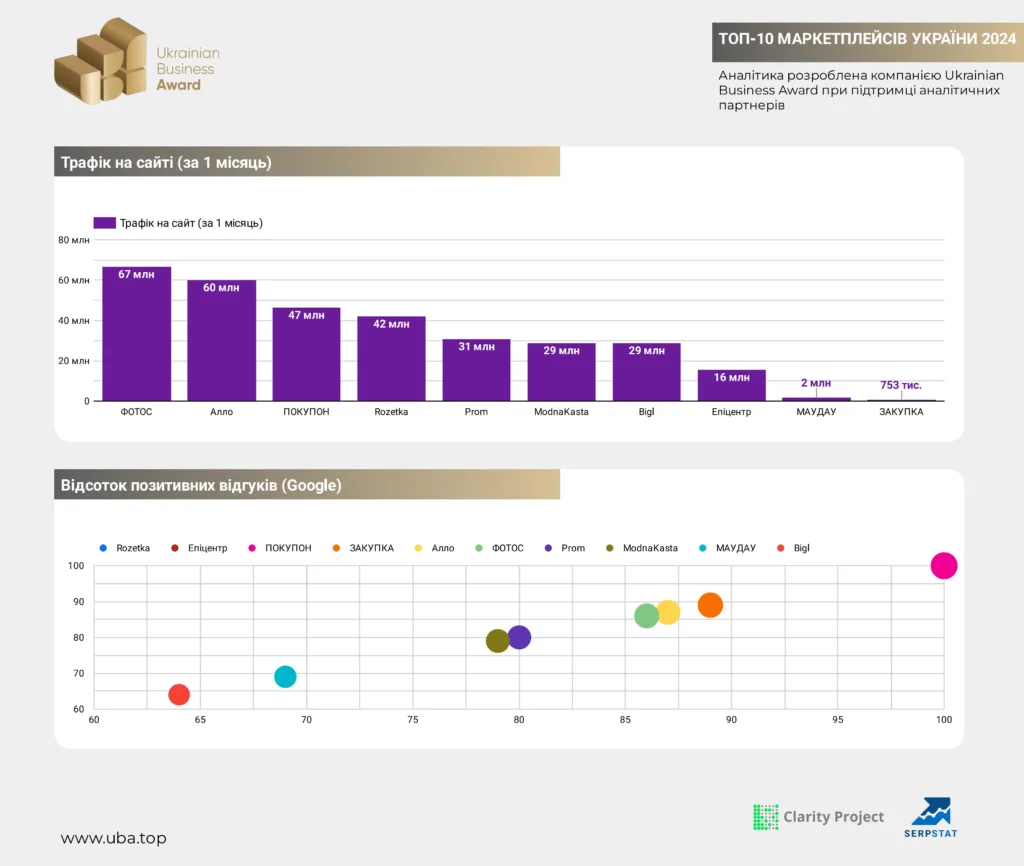Click the pink bubble at 100 percent

pyautogui.click(x=944, y=566)
